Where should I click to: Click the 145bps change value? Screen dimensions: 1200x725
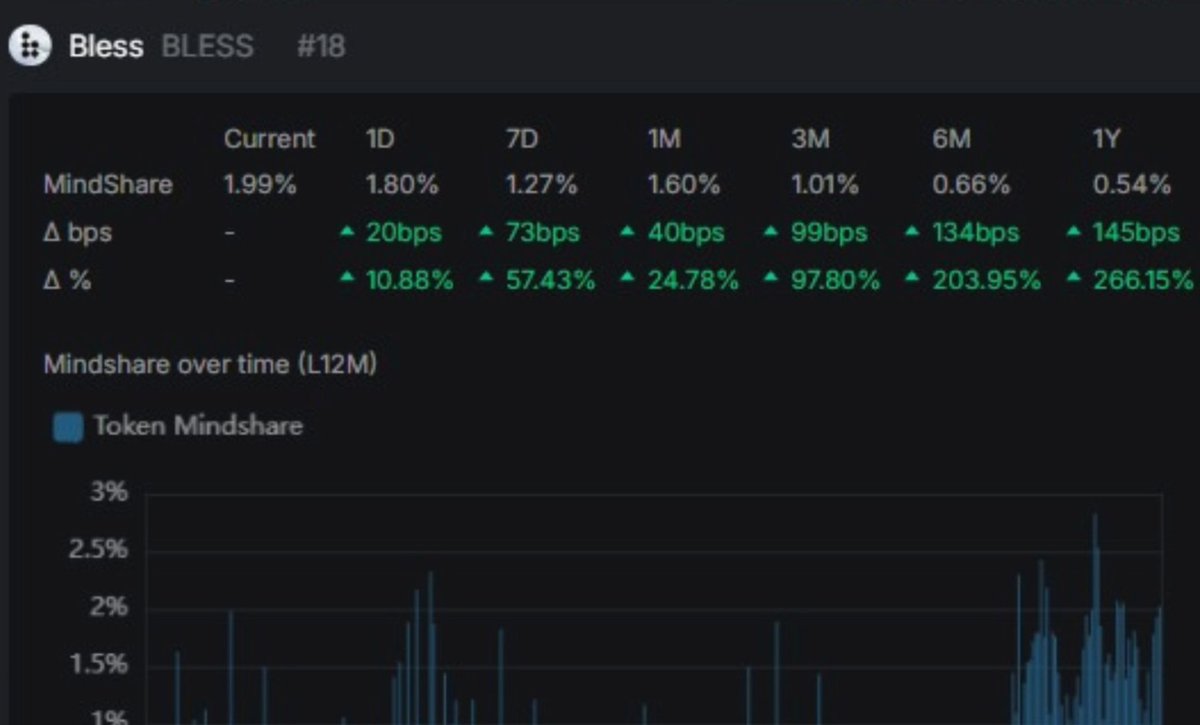click(x=1136, y=233)
